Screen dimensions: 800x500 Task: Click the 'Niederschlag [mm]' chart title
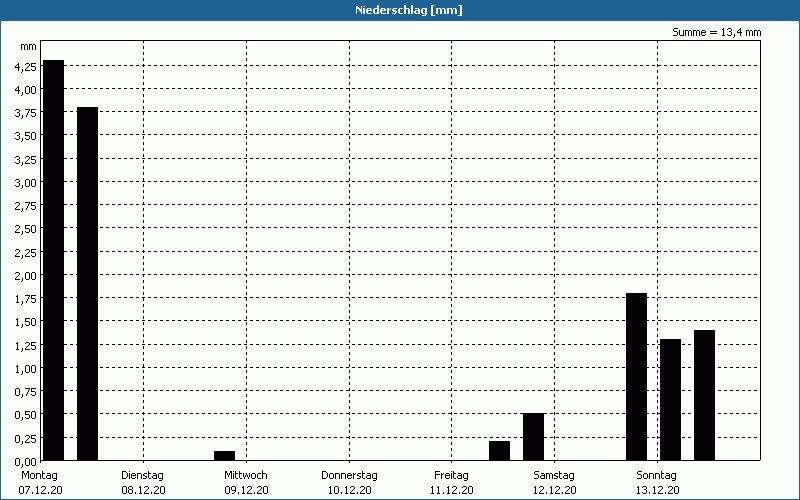(409, 10)
